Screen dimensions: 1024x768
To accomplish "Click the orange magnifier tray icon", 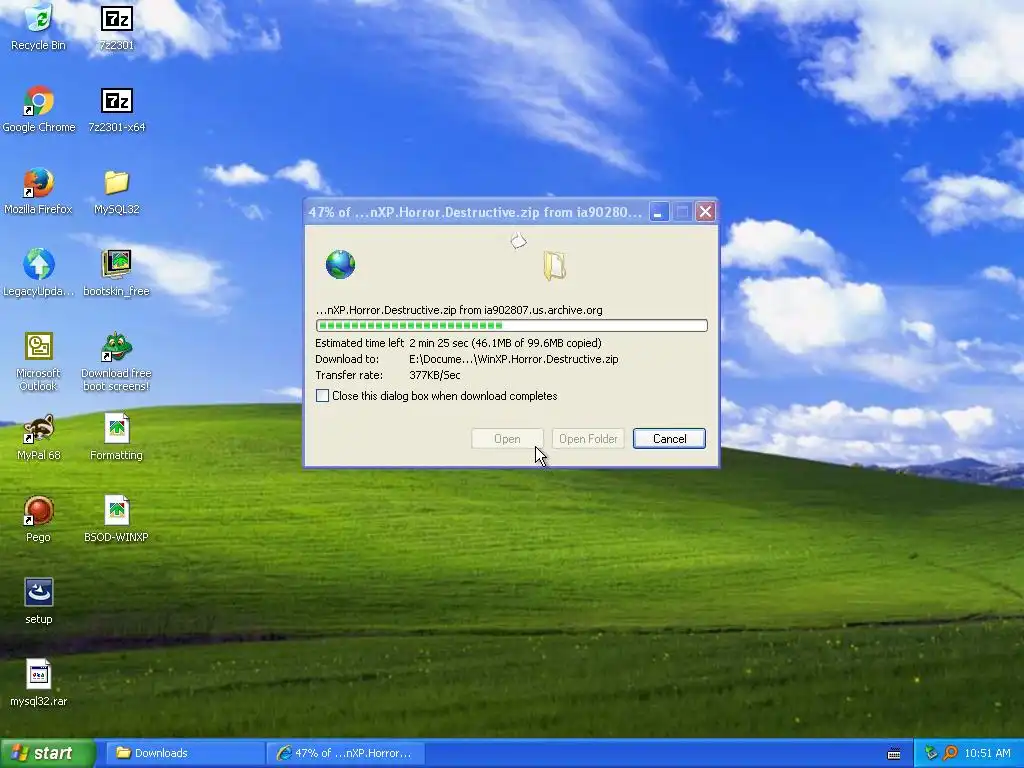I will tap(950, 753).
